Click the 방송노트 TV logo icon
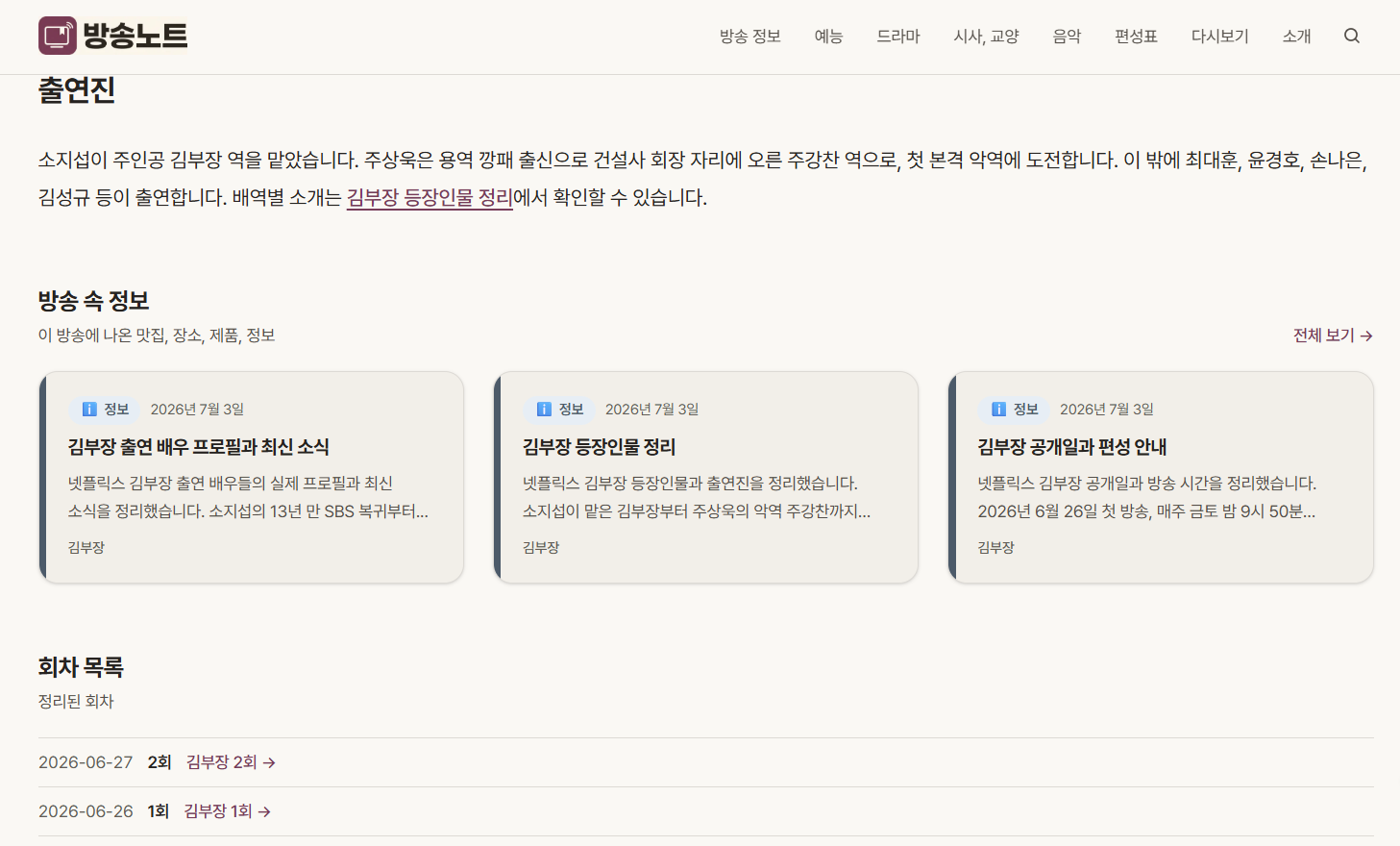Screen dimensions: 1400x846 pyautogui.click(x=58, y=36)
